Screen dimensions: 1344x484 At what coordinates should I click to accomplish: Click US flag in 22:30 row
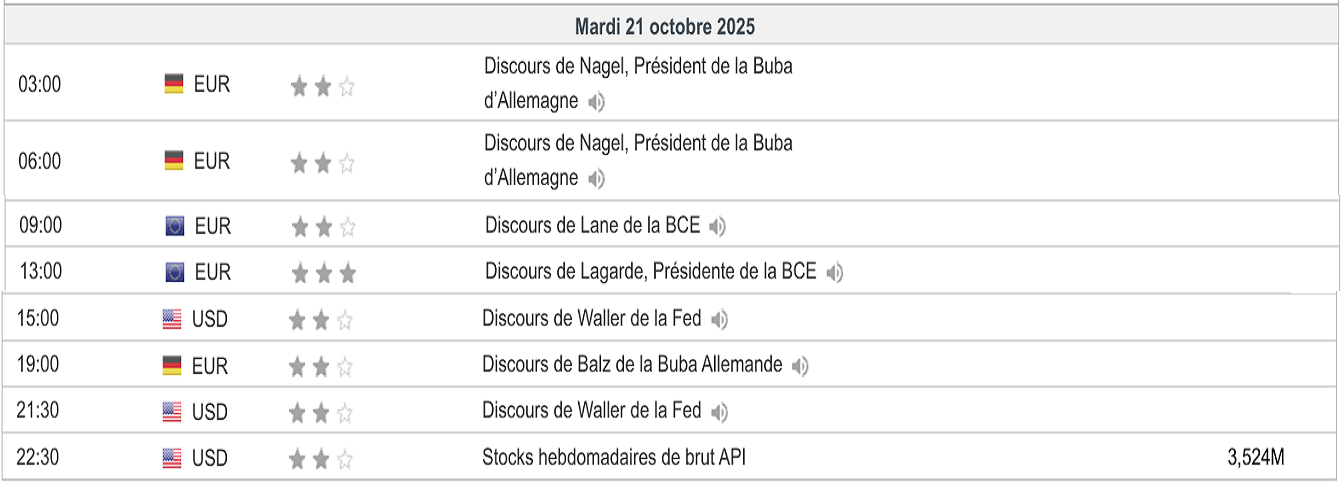point(172,459)
